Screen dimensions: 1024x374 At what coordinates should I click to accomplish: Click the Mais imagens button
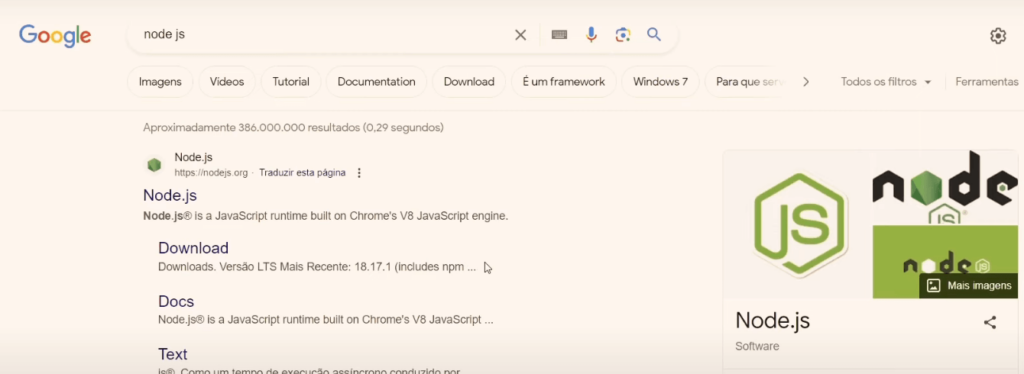[969, 285]
